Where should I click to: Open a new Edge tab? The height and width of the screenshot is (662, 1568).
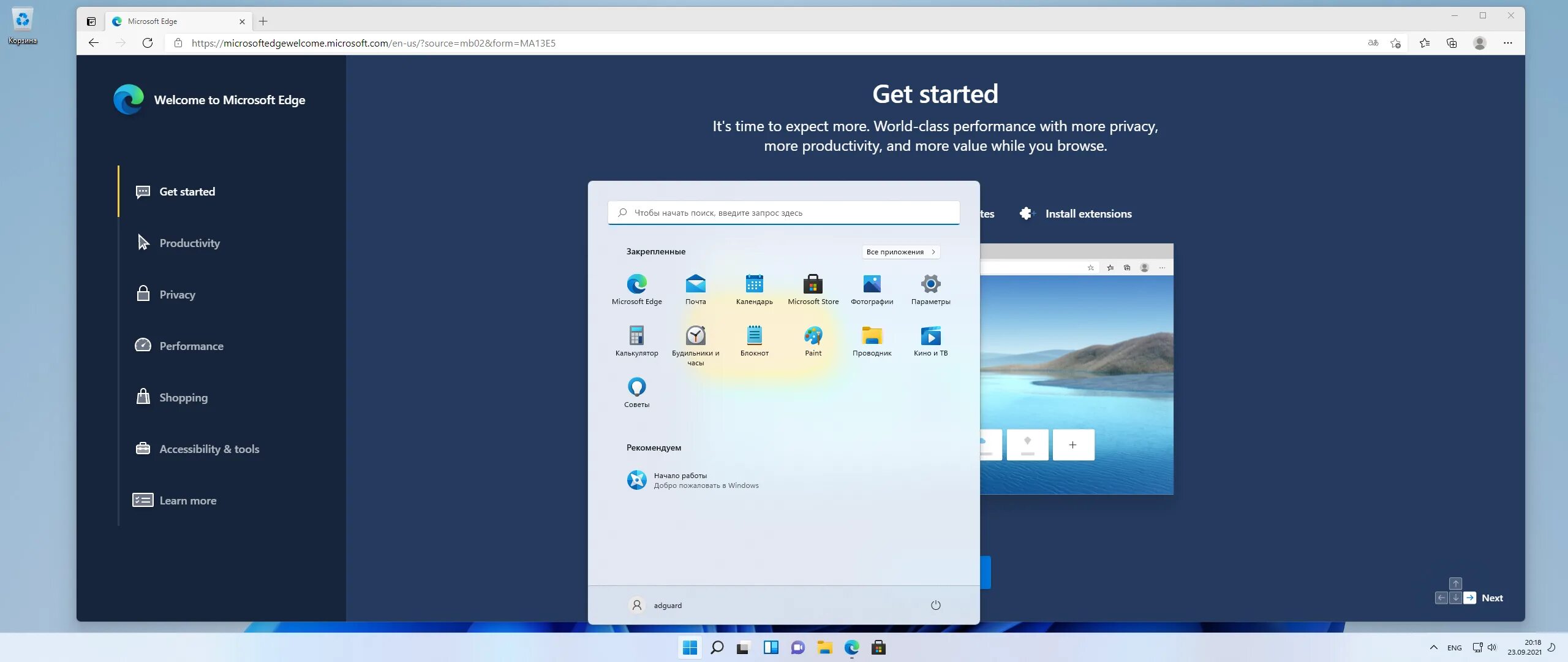tap(263, 21)
